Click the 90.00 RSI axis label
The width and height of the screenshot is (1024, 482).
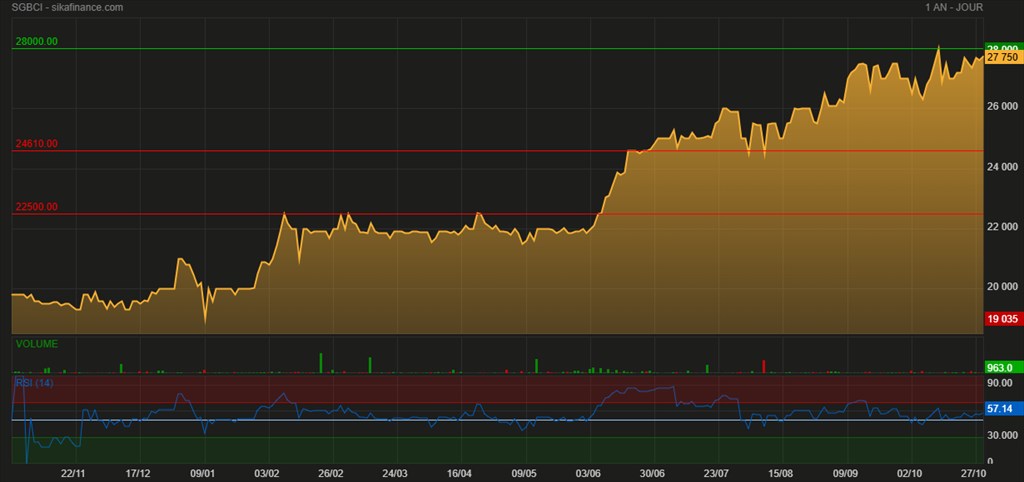click(x=1000, y=383)
